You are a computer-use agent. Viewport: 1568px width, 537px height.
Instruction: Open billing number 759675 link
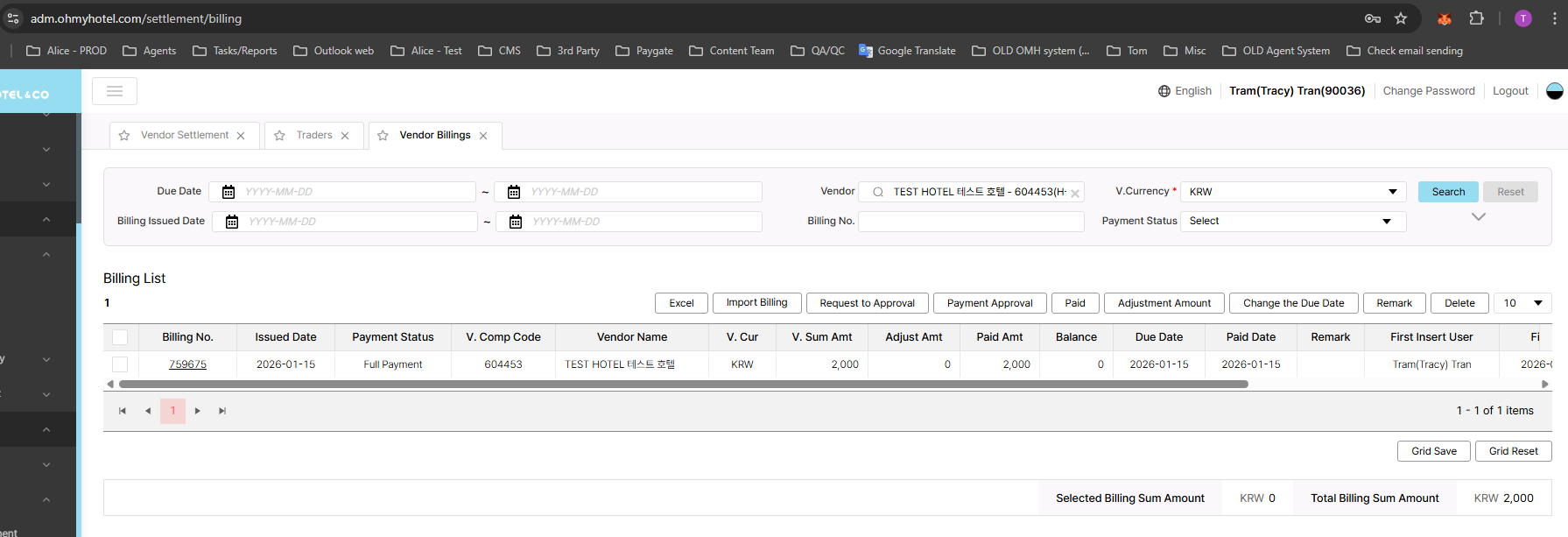click(x=187, y=364)
